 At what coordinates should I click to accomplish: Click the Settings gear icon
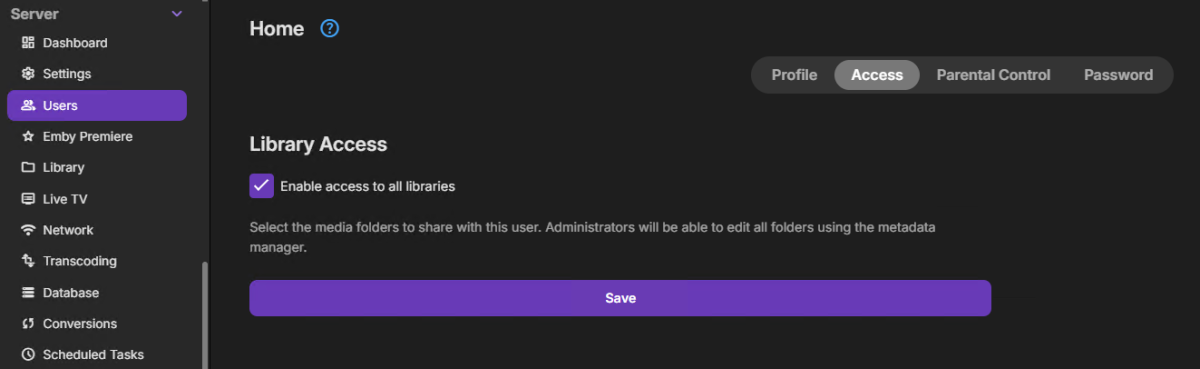pyautogui.click(x=28, y=74)
